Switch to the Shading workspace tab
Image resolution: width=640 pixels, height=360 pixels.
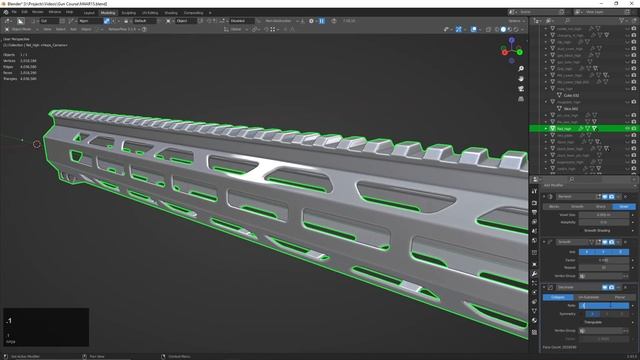click(x=171, y=13)
